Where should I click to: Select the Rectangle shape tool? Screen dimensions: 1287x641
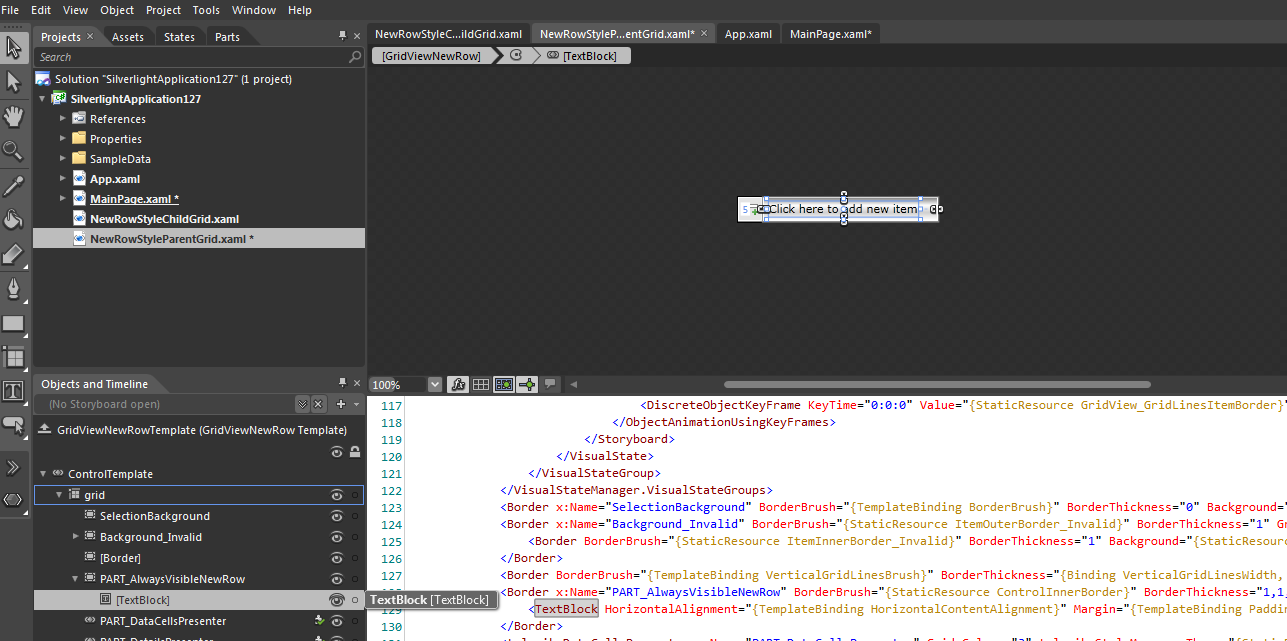14,323
